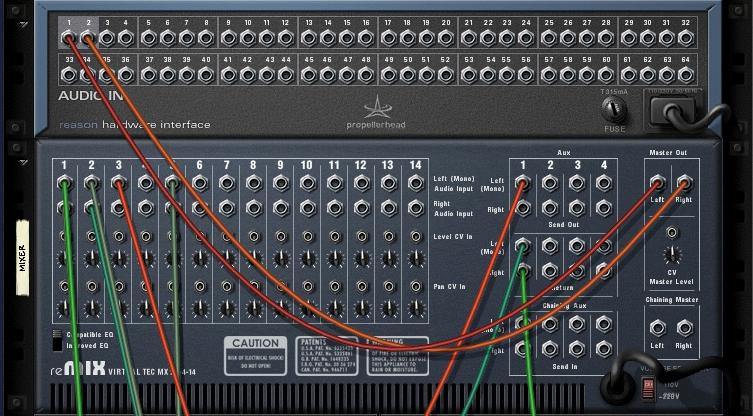Viewport: 753px width, 416px height.
Task: Click the MIXER tape name label
Action: coord(23,257)
